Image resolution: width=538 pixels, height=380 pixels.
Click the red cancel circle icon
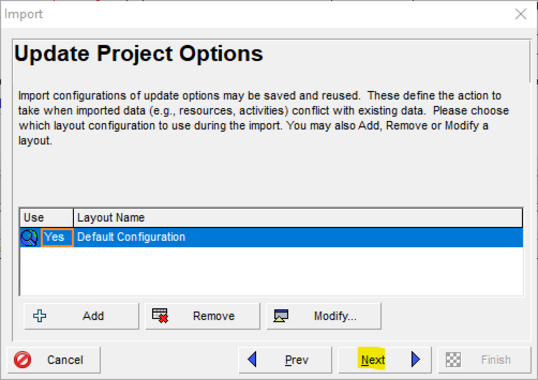pyautogui.click(x=23, y=360)
